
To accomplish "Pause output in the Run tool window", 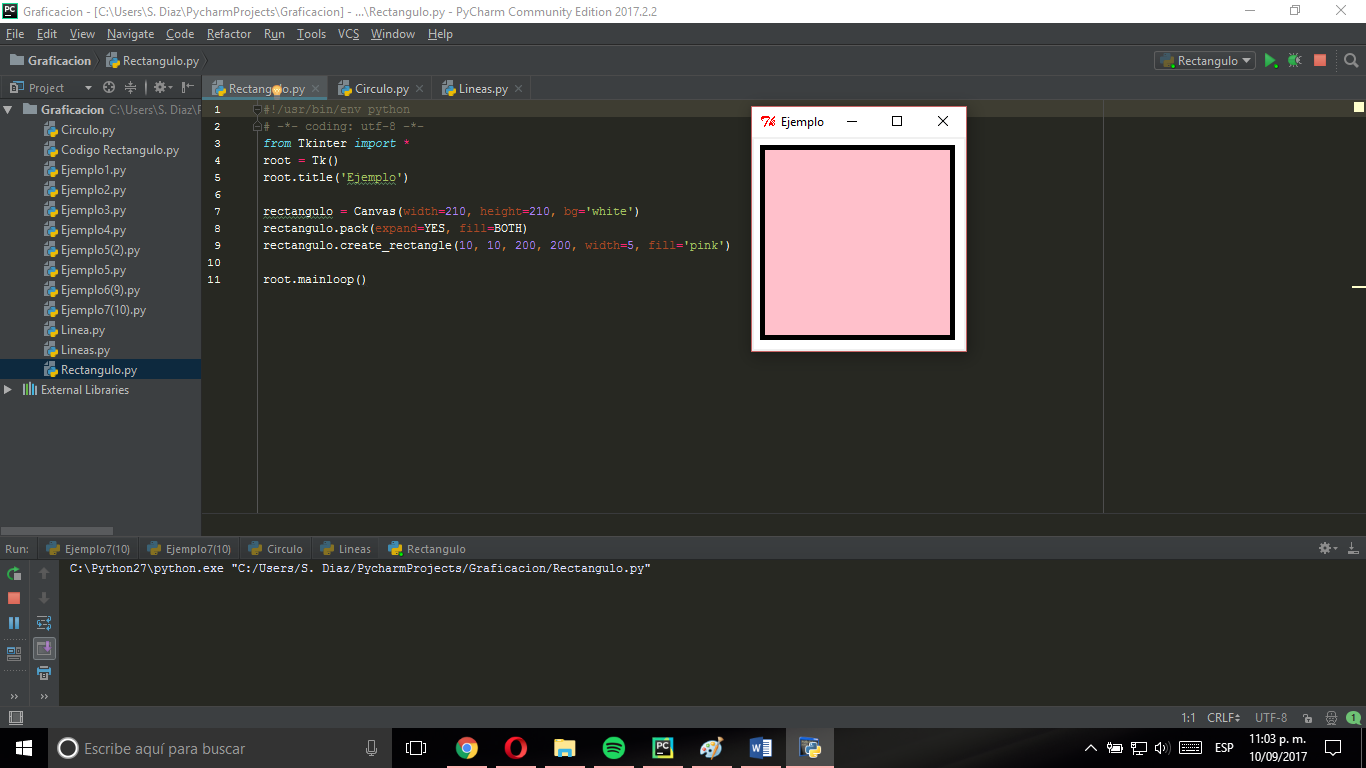I will point(14,622).
